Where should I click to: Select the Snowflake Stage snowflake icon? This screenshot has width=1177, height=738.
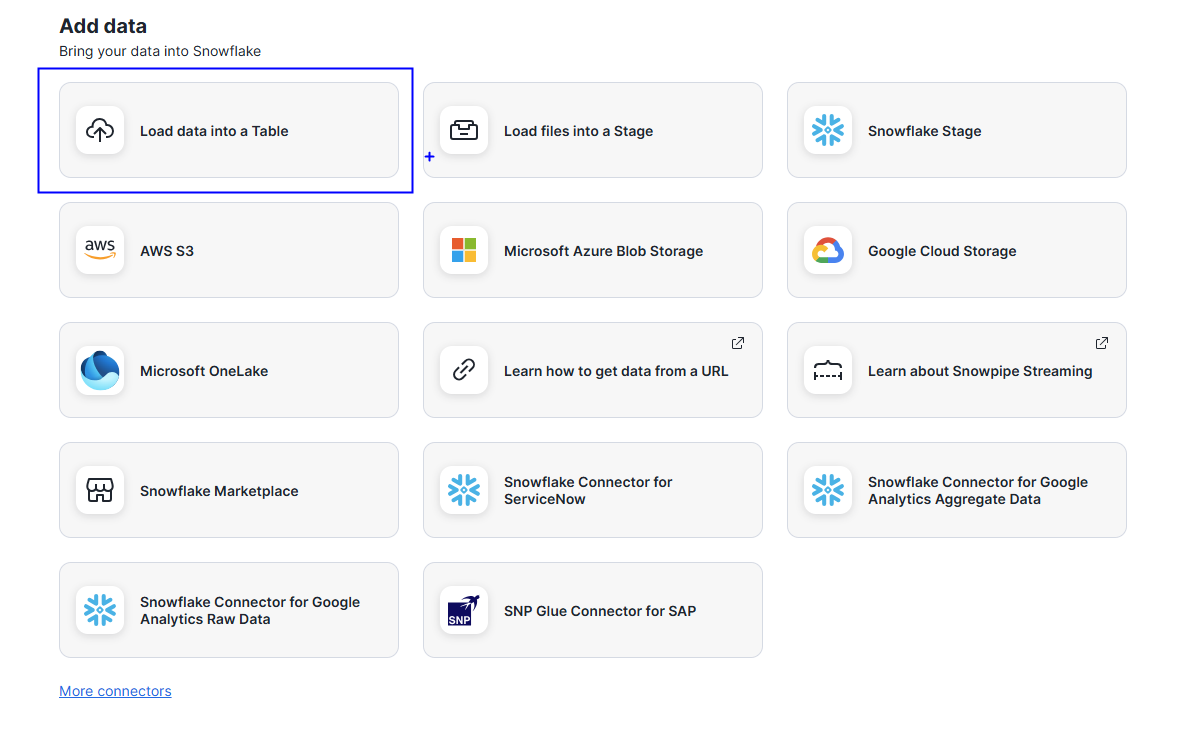pos(828,130)
